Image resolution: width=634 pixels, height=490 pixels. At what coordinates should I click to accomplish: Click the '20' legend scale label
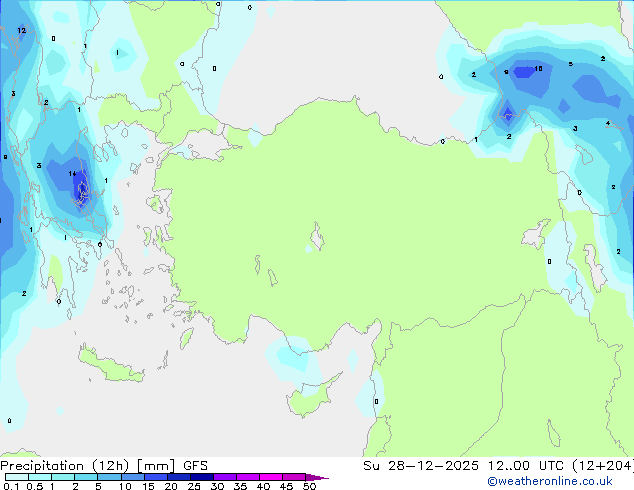(171, 486)
